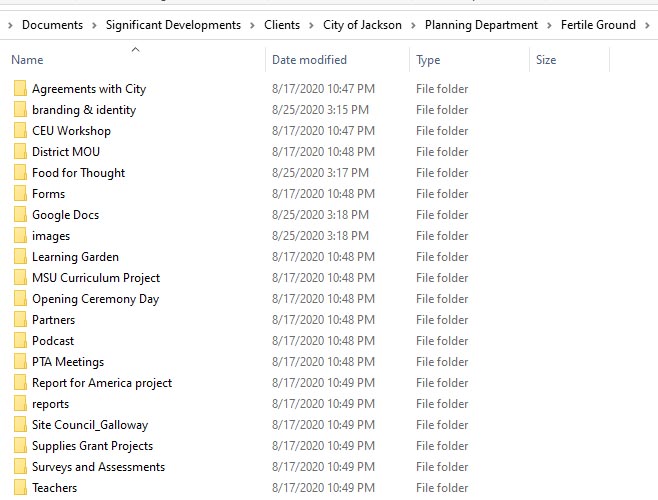Image resolution: width=658 pixels, height=500 pixels.
Task: Go to Documents in the address bar
Action: coord(52,25)
